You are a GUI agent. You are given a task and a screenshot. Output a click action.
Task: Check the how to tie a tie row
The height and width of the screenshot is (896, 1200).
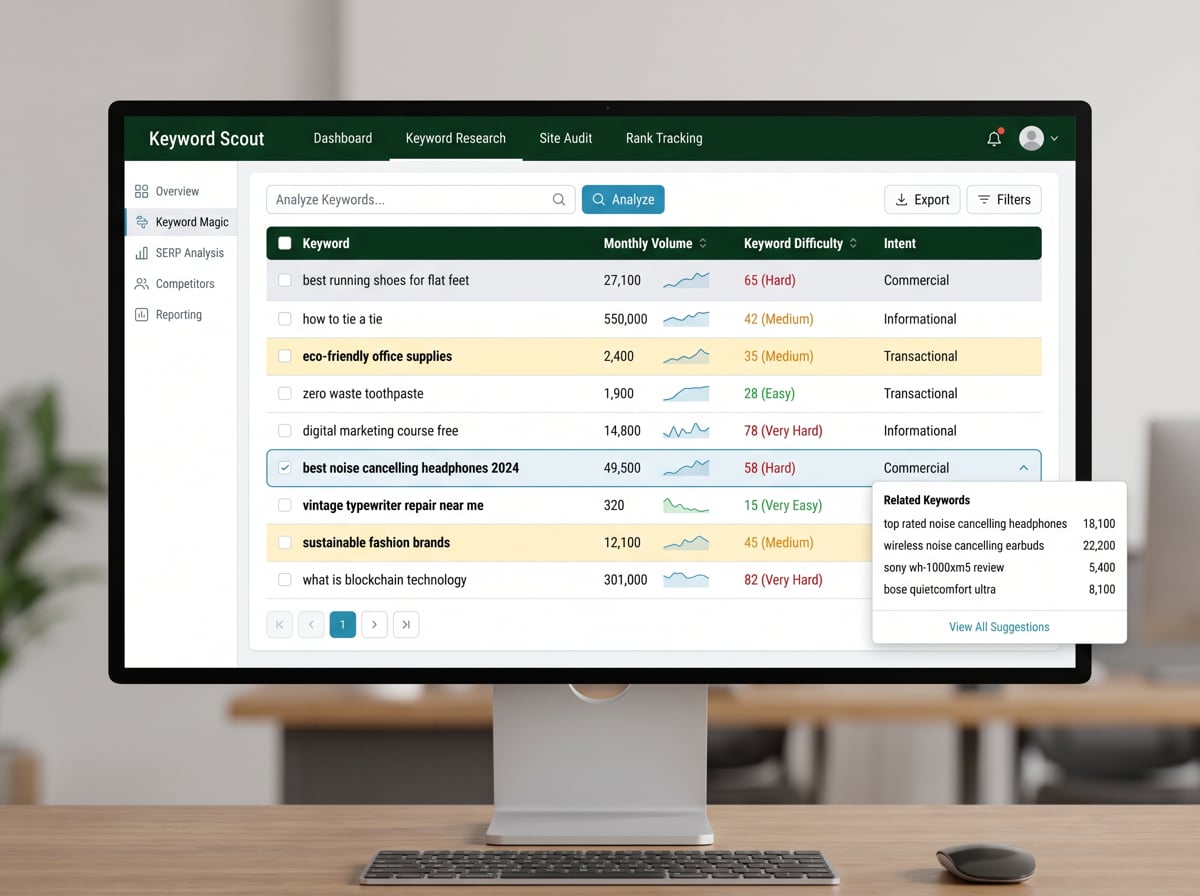click(x=285, y=319)
